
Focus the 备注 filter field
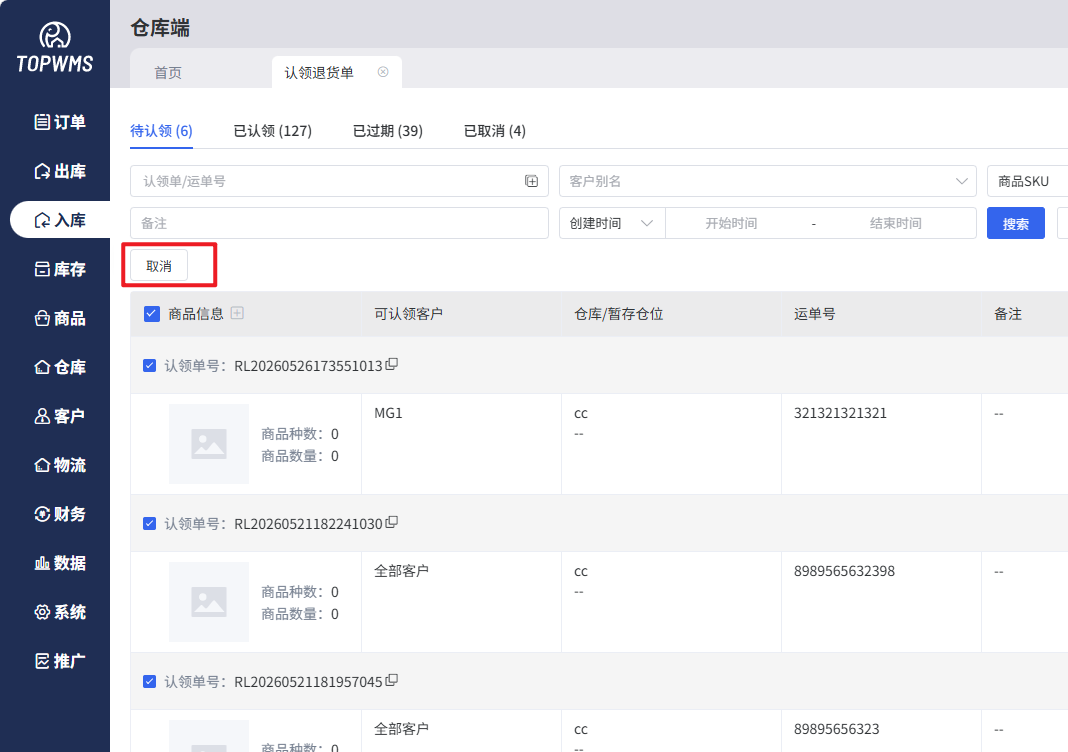pyautogui.click(x=339, y=223)
